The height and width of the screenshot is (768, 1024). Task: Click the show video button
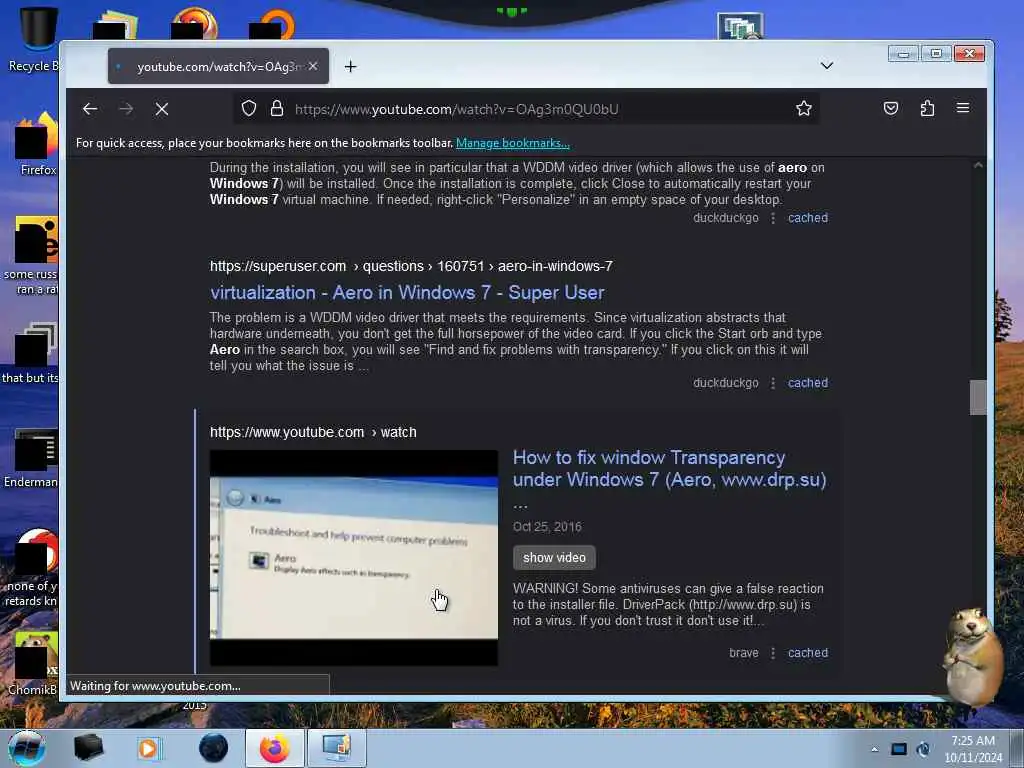[554, 558]
